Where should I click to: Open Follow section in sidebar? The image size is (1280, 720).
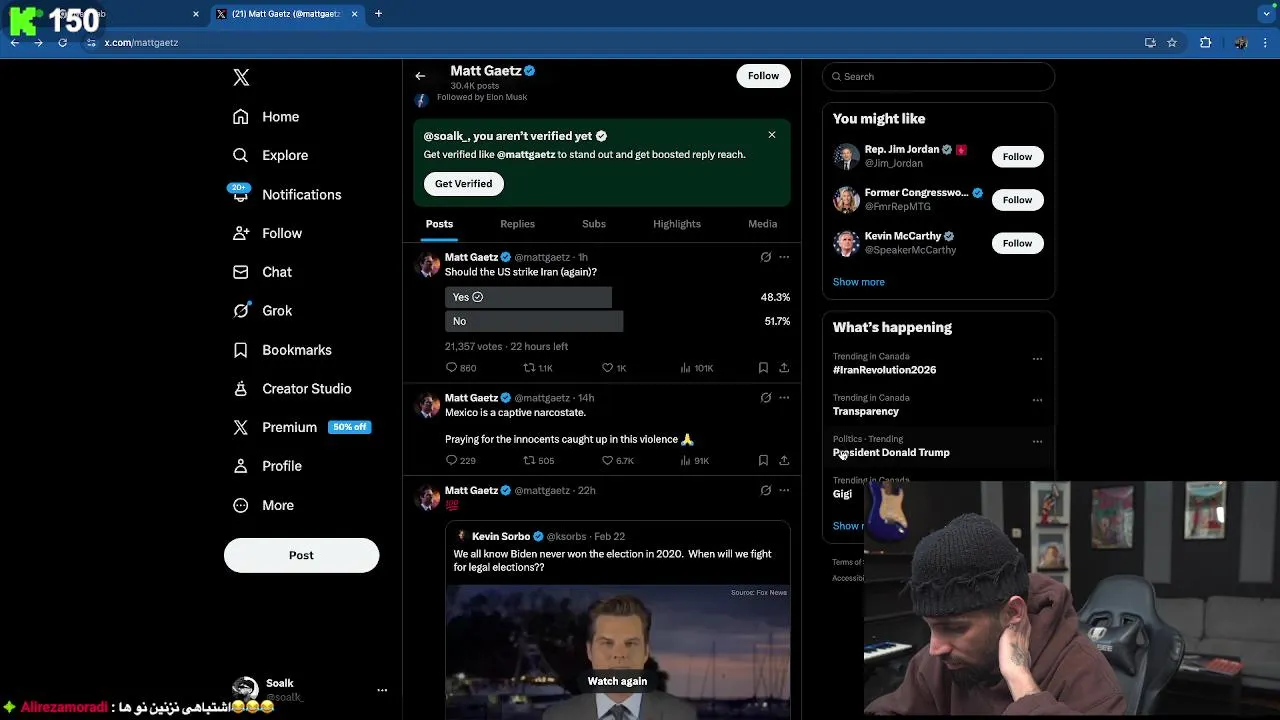pyautogui.click(x=267, y=233)
